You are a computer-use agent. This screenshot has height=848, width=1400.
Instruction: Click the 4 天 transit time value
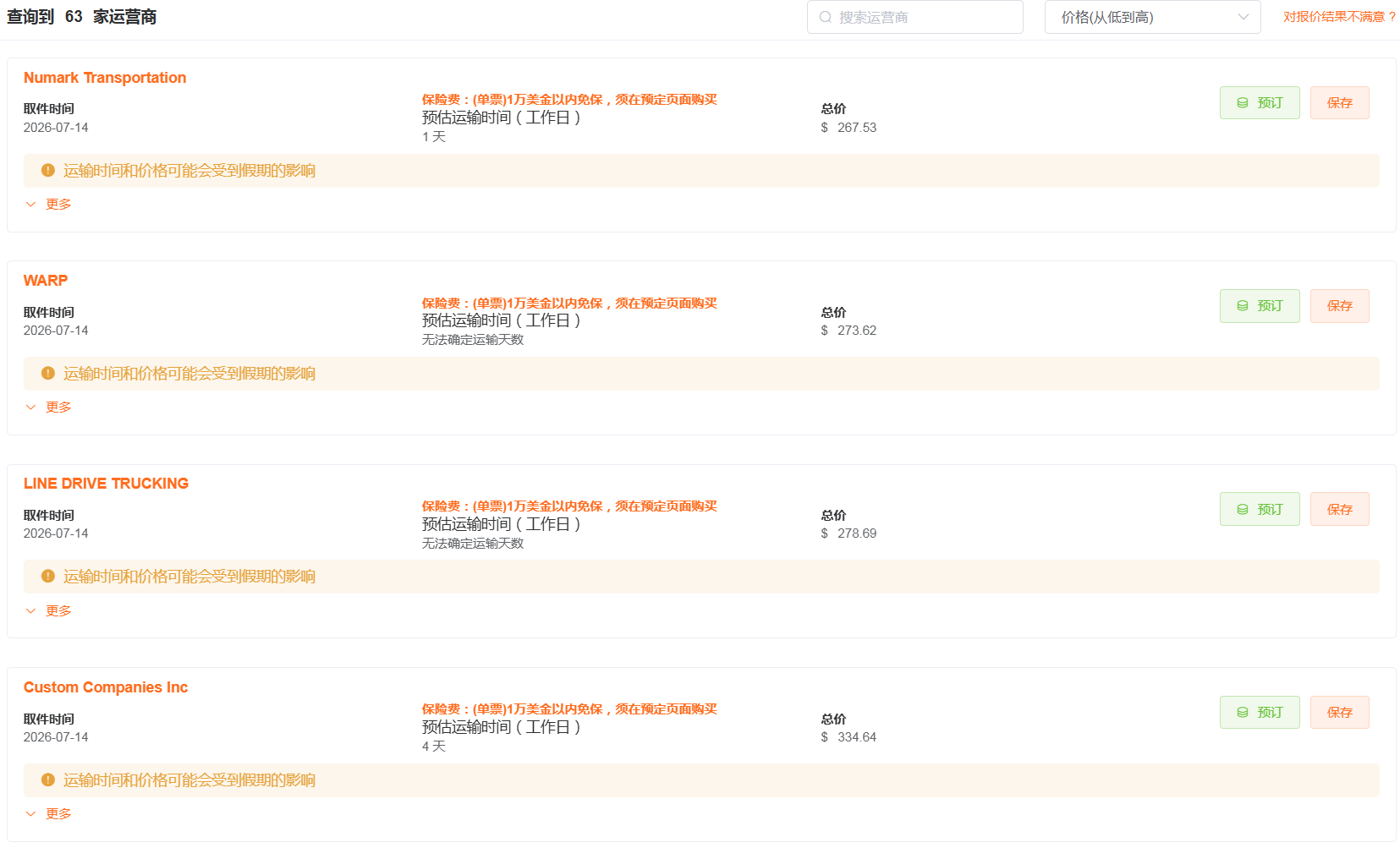pos(434,747)
